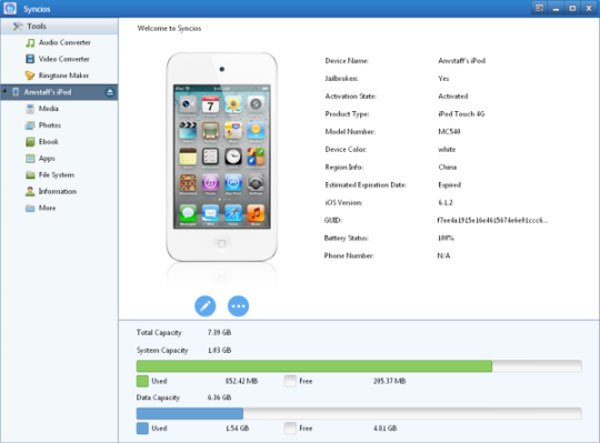Click the green System Capacity bar
This screenshot has width=600, height=443.
[x=314, y=366]
